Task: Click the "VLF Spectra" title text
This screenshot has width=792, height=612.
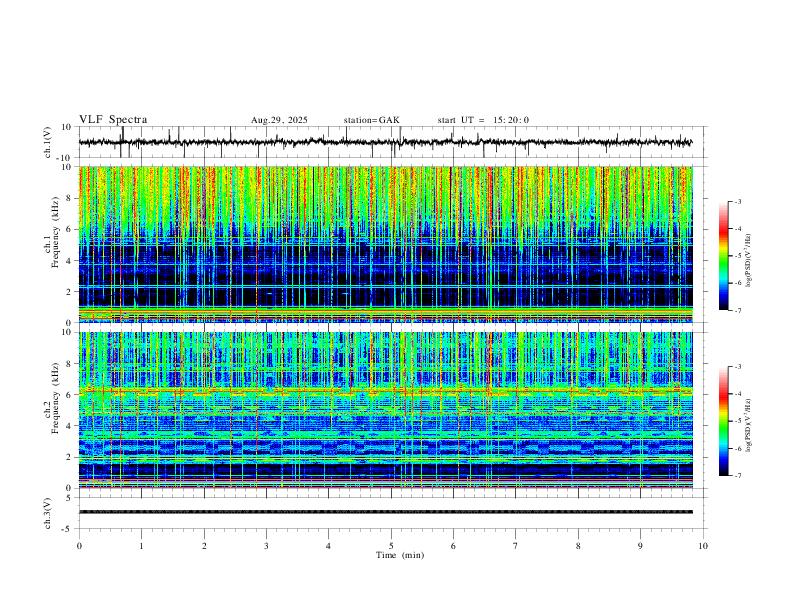Action: click(x=113, y=120)
